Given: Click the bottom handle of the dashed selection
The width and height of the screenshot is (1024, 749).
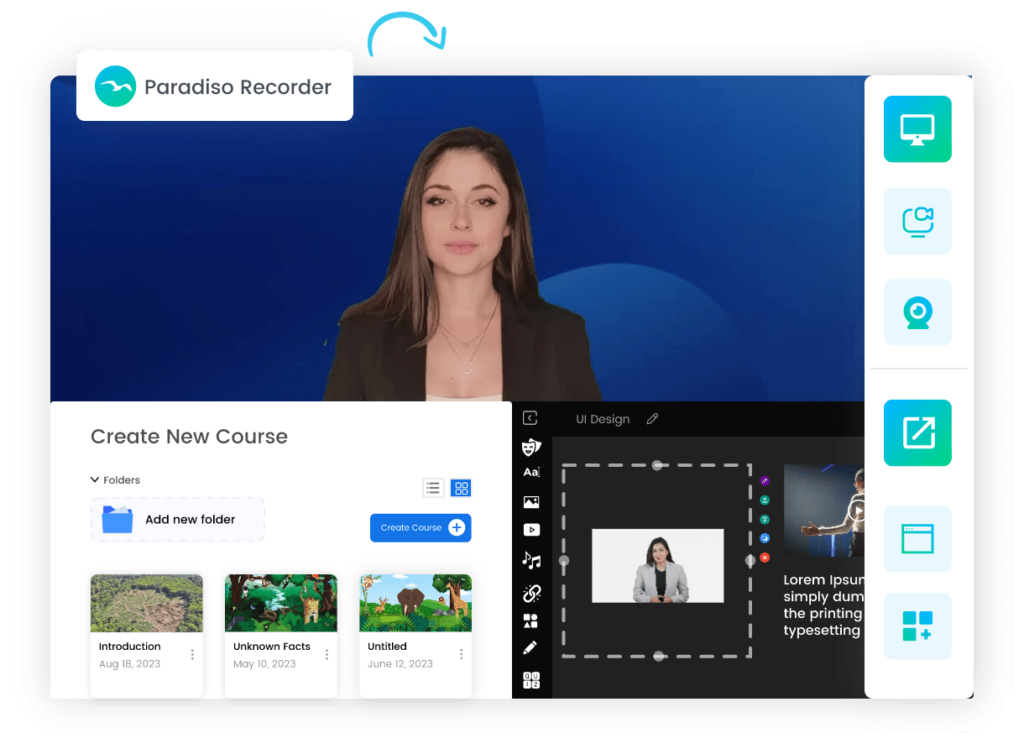Looking at the screenshot, I should pyautogui.click(x=658, y=656).
